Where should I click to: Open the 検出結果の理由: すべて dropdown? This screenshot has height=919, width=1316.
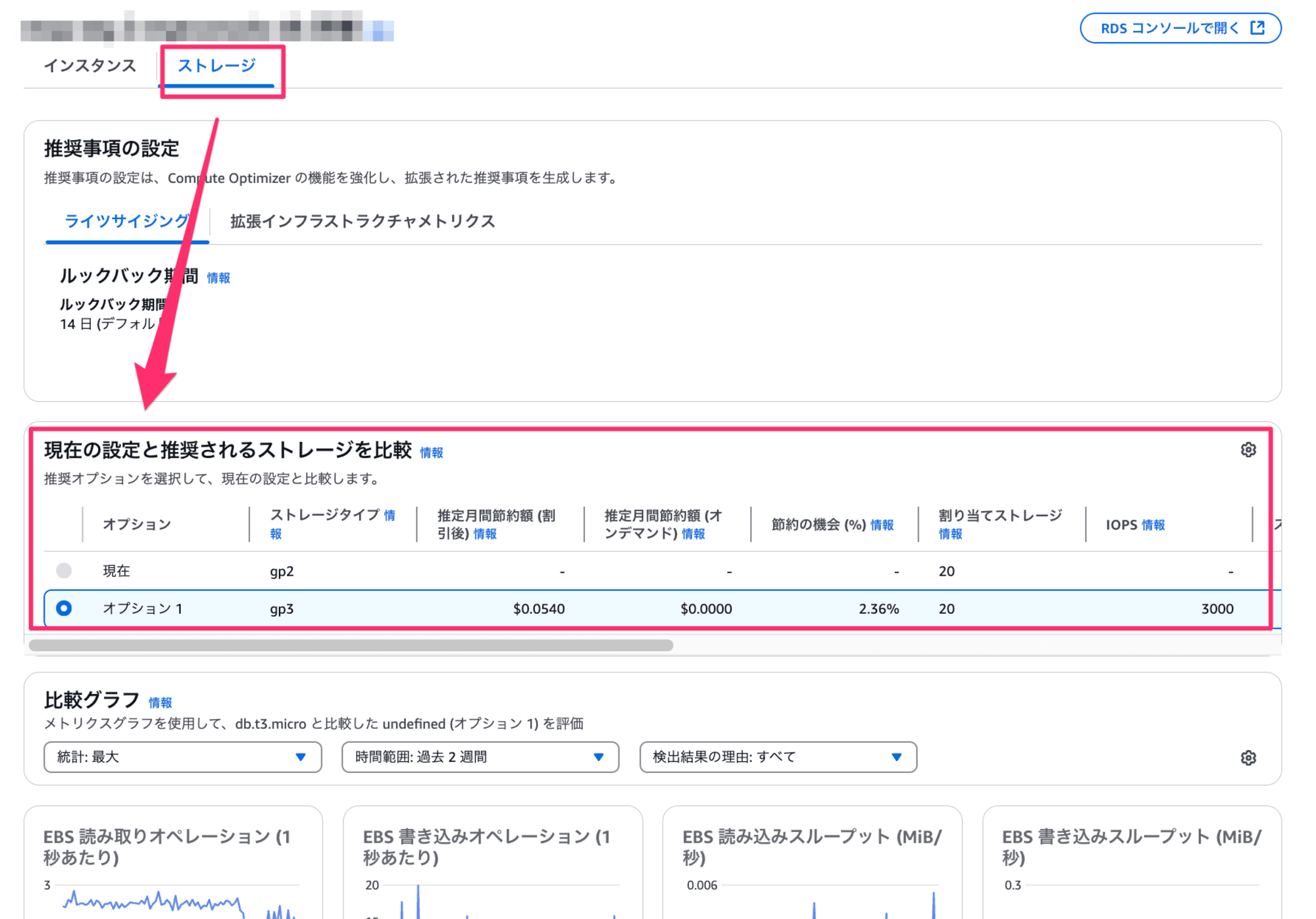(778, 757)
